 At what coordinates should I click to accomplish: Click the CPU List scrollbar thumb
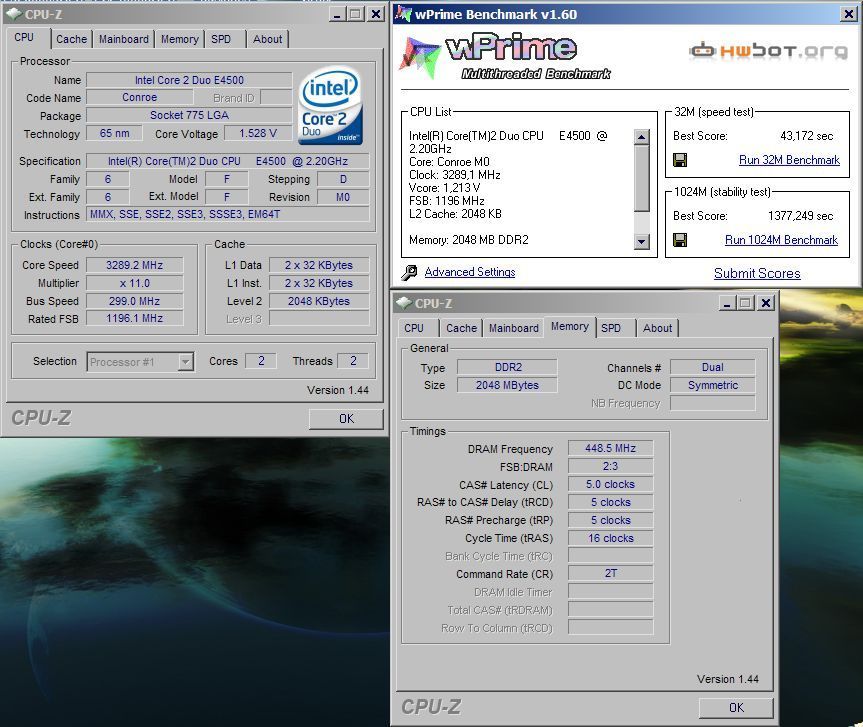[x=641, y=178]
